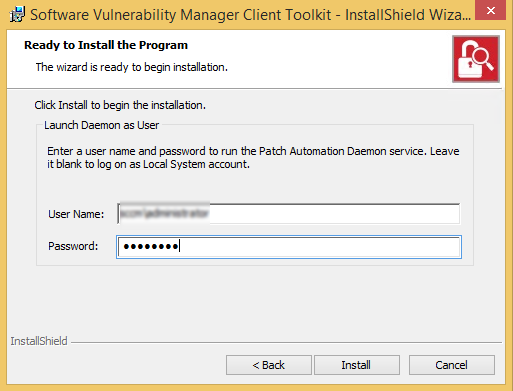Click the InstallShield branding text
The image size is (513, 391).
(39, 341)
